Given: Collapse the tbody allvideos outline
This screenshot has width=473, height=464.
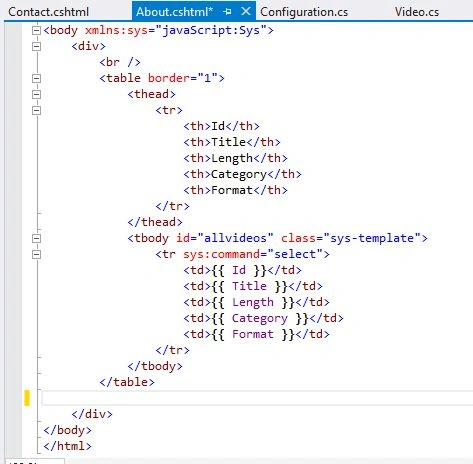Looking at the screenshot, I should click(x=36, y=238).
